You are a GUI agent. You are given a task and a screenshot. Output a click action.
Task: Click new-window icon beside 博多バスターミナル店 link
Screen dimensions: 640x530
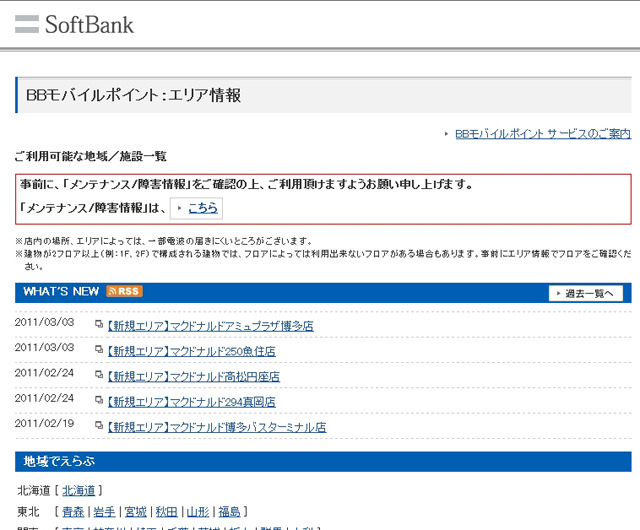click(99, 425)
